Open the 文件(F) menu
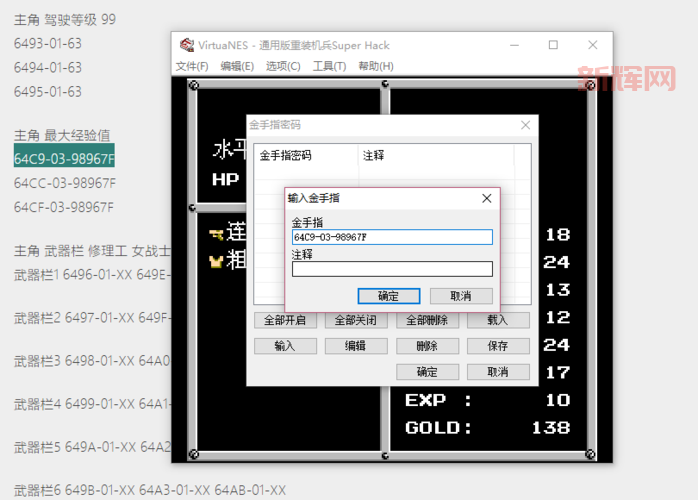This screenshot has height=500, width=698. [x=192, y=66]
